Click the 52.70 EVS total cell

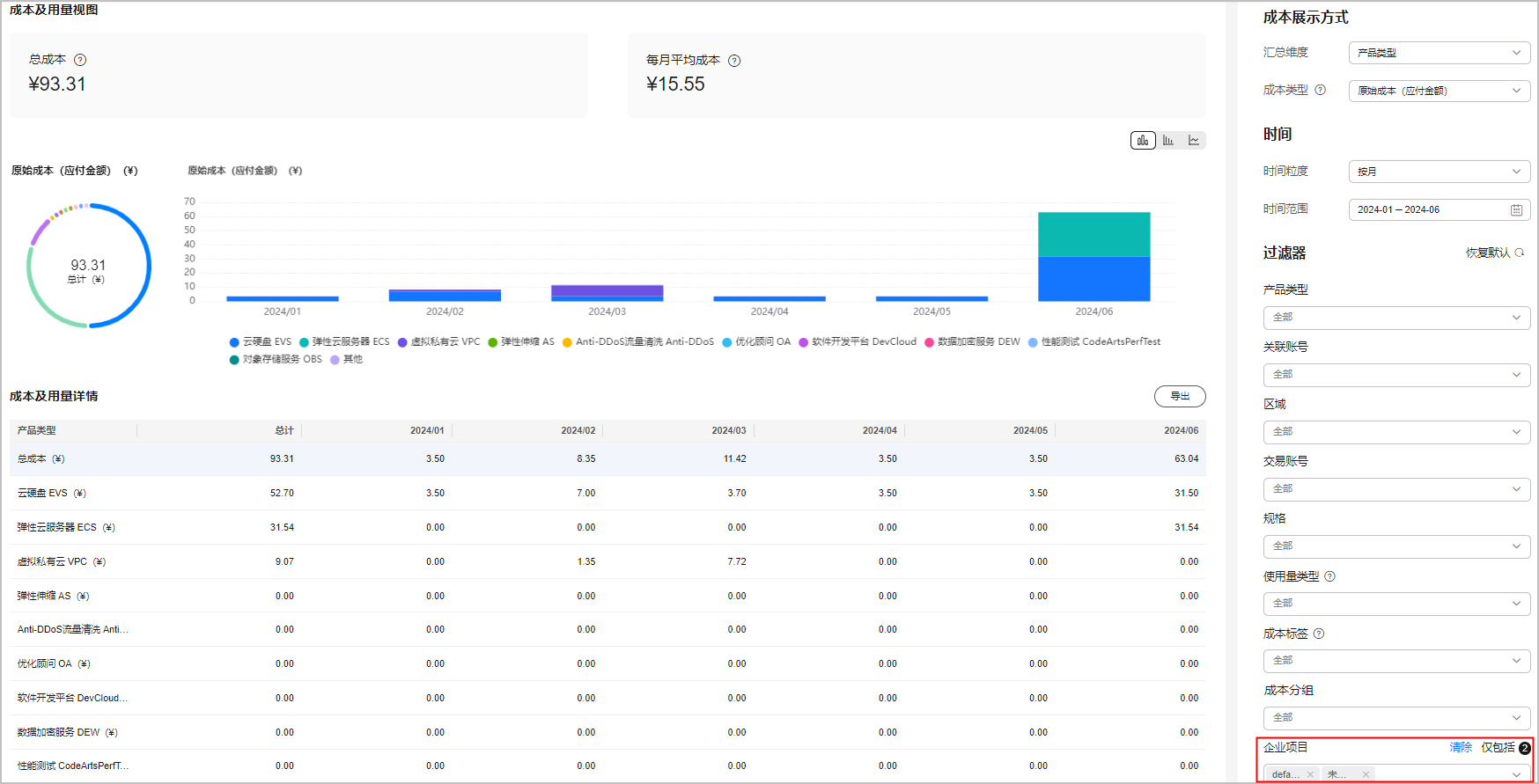point(282,494)
